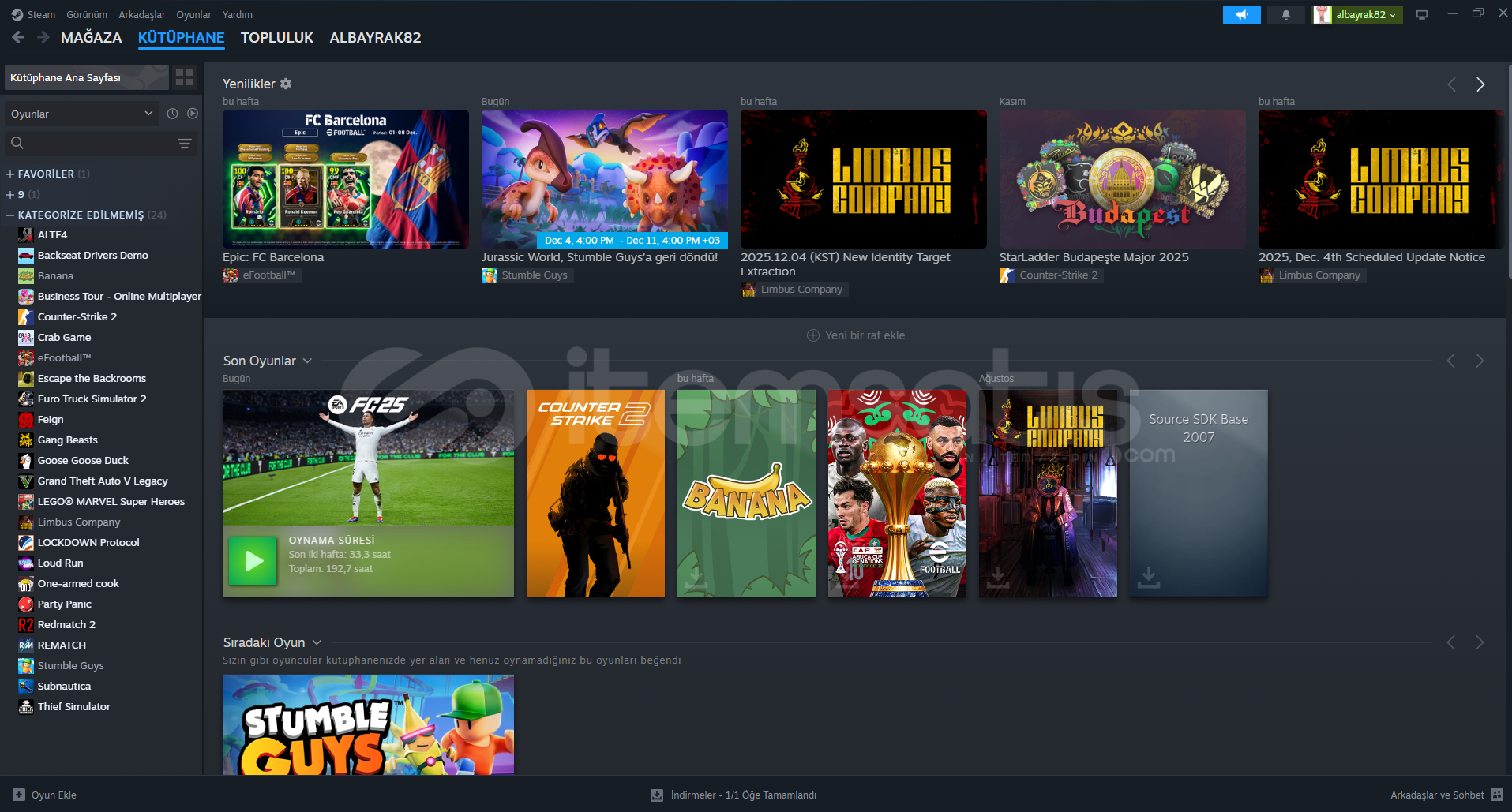Click the Oyun Ekle plus icon
Image resolution: width=1512 pixels, height=812 pixels.
coord(19,795)
